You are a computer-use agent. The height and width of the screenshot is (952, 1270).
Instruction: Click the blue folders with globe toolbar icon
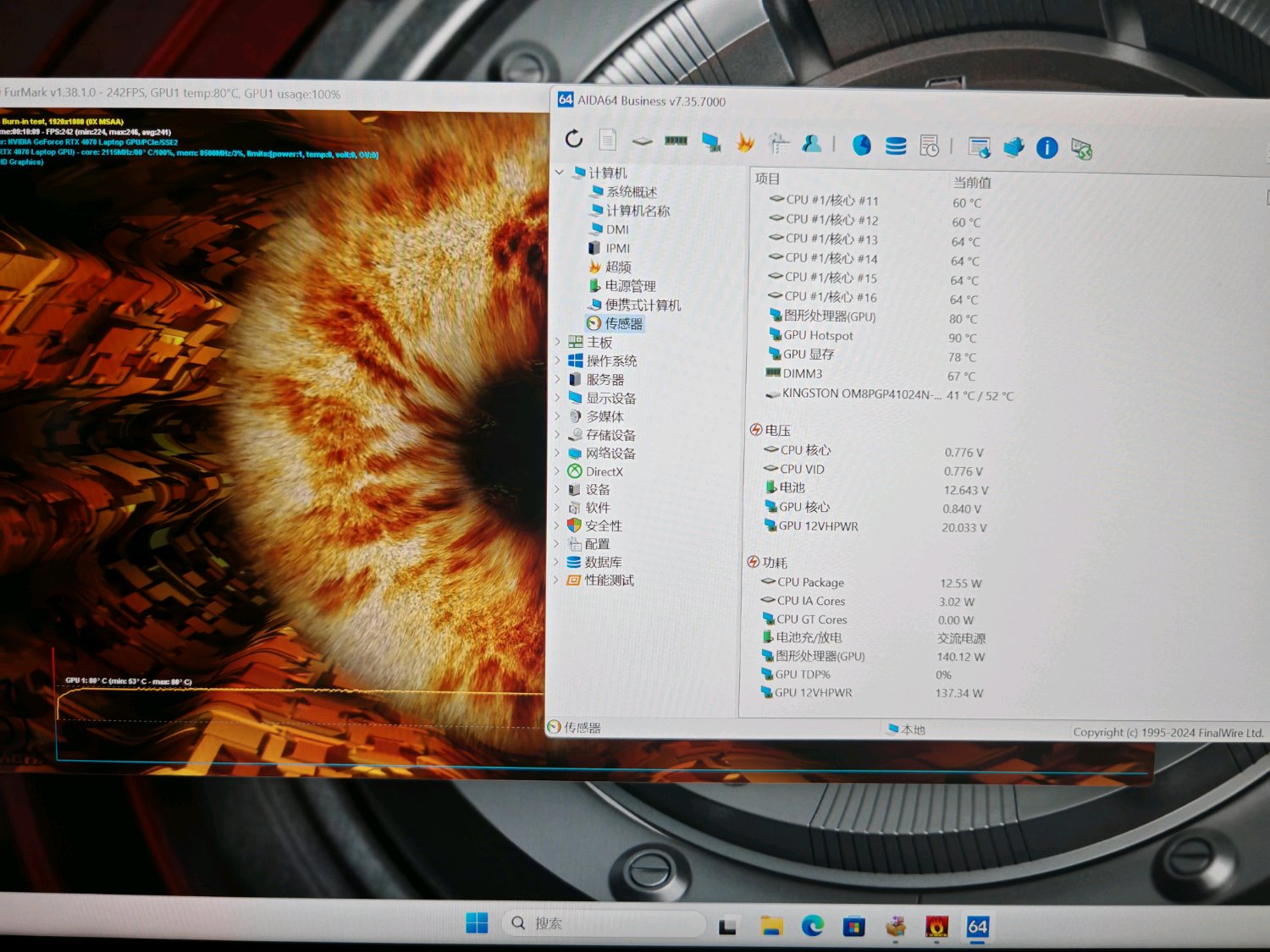tap(1013, 148)
